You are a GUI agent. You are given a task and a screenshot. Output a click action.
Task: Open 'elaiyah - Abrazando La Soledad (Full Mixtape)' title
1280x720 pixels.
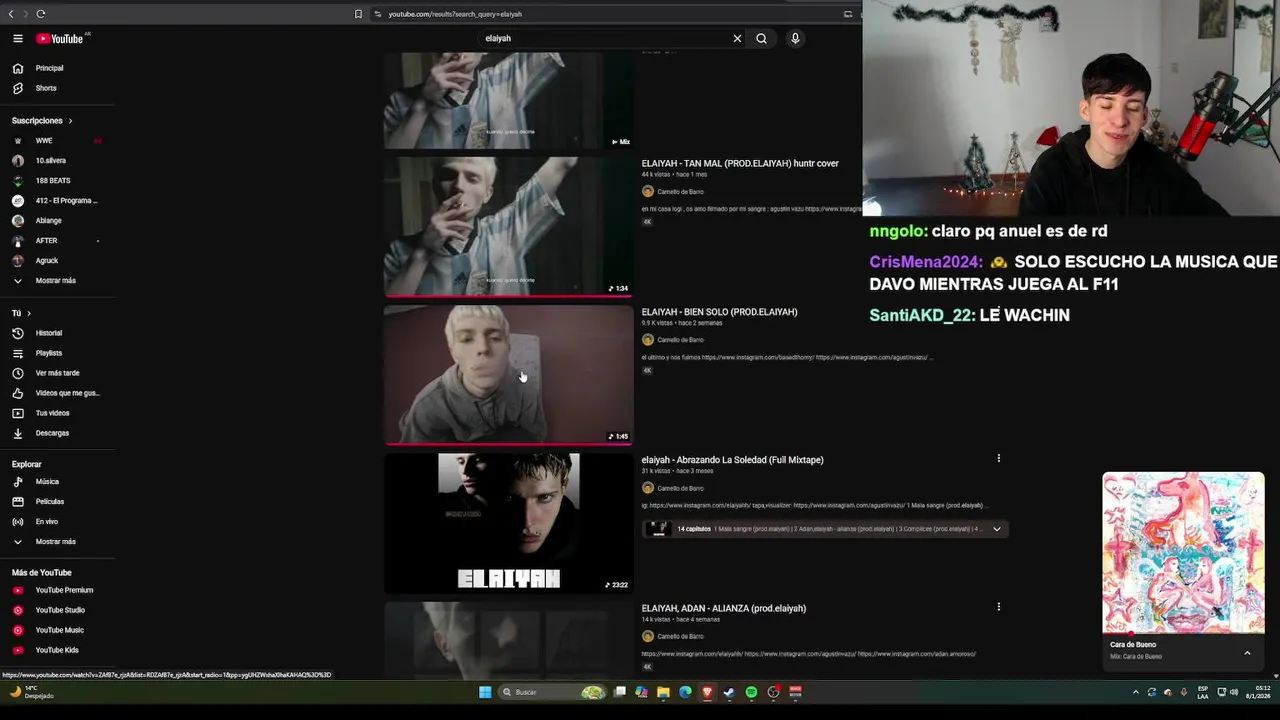[732, 460]
